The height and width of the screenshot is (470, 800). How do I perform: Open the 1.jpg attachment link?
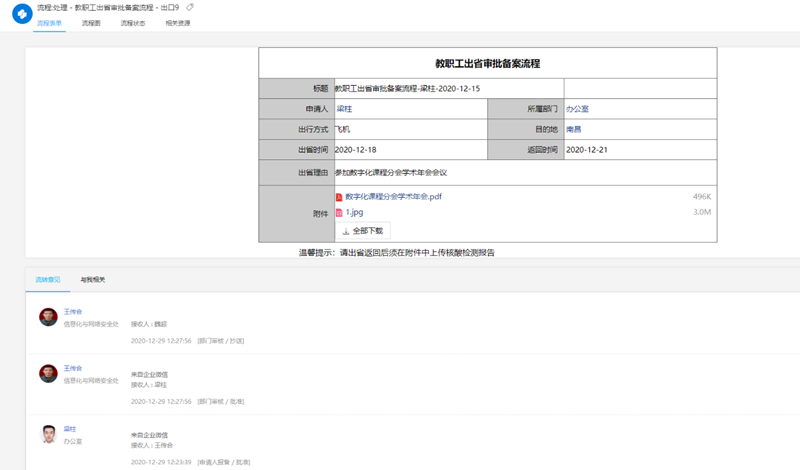point(354,213)
